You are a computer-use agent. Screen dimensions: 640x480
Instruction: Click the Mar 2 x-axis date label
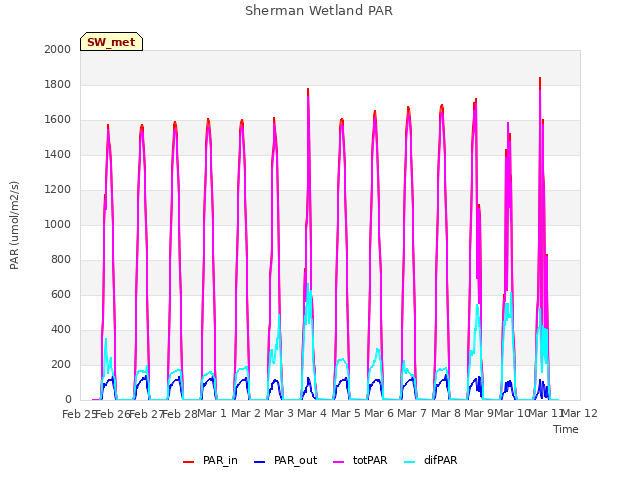246,413
